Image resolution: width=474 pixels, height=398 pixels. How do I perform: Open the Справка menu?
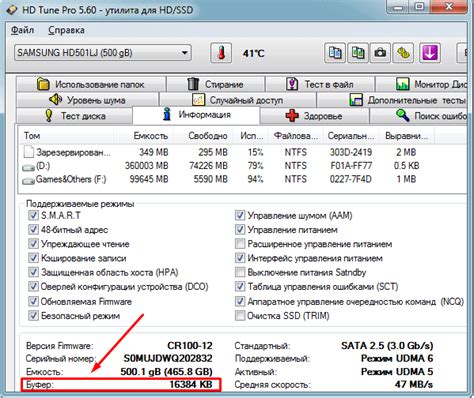[66, 30]
